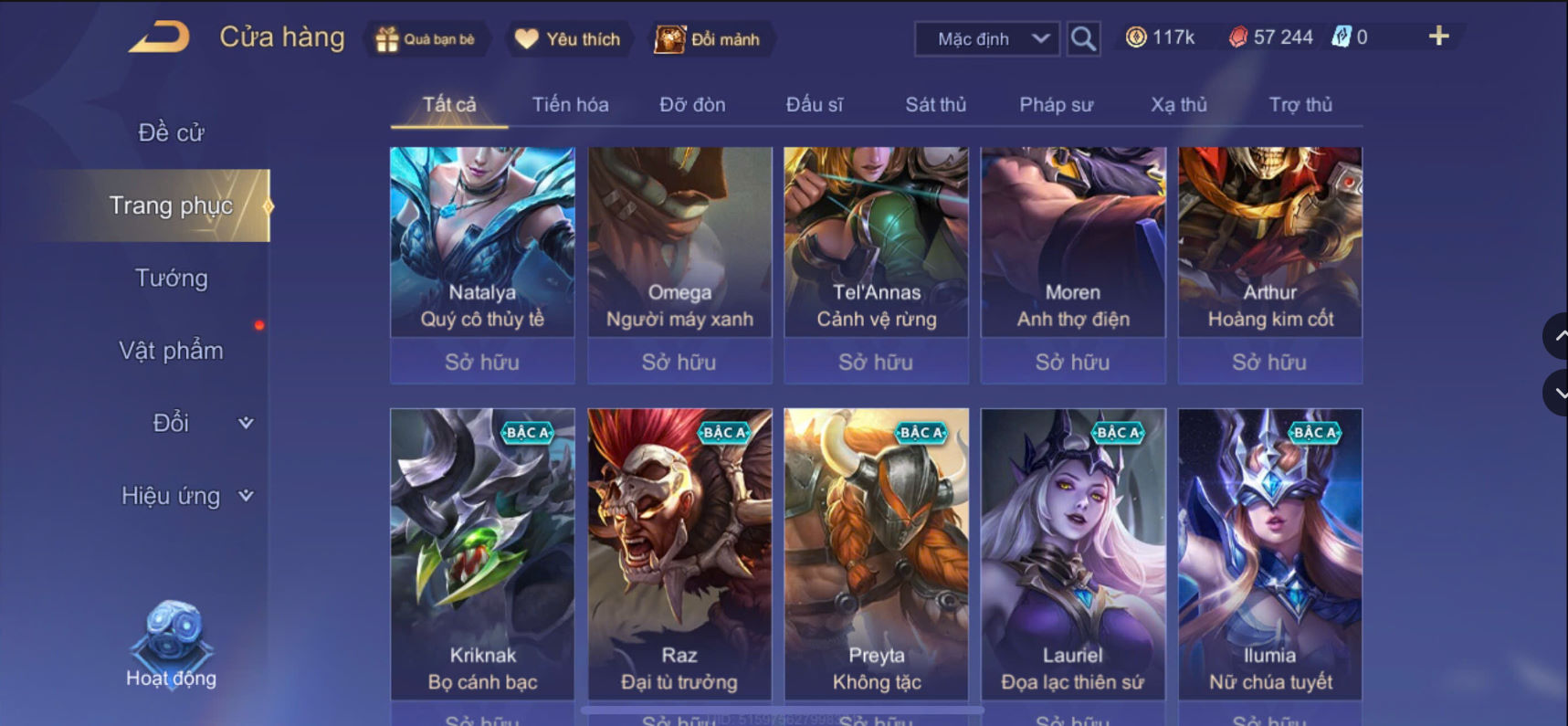Click the blue voucher balance icon
This screenshot has height=726, width=1568.
coord(1341,37)
